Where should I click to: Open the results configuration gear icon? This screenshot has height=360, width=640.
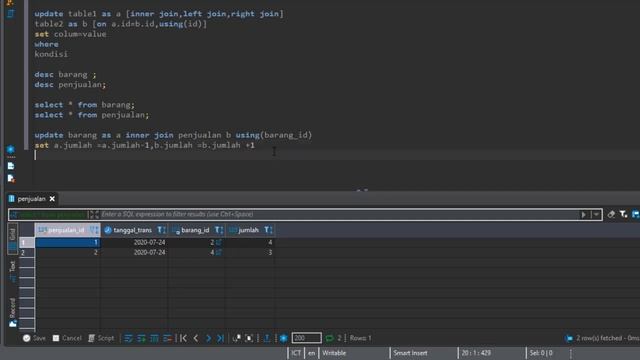click(x=284, y=338)
